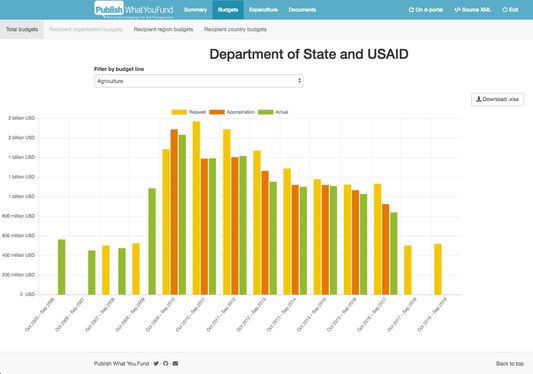
Task: Open the Source XML link
Action: [x=472, y=10]
